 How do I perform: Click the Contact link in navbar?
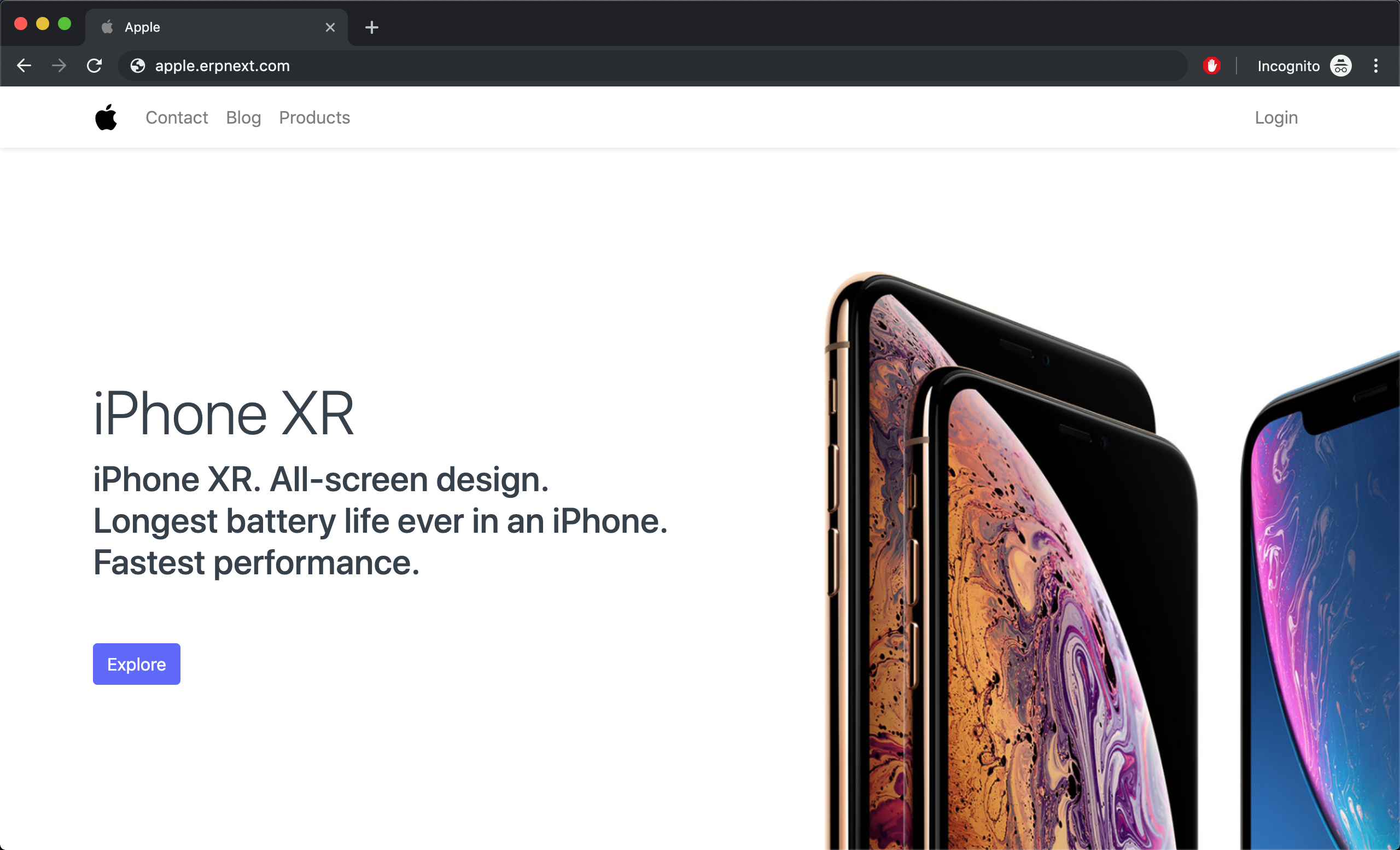pyautogui.click(x=176, y=117)
